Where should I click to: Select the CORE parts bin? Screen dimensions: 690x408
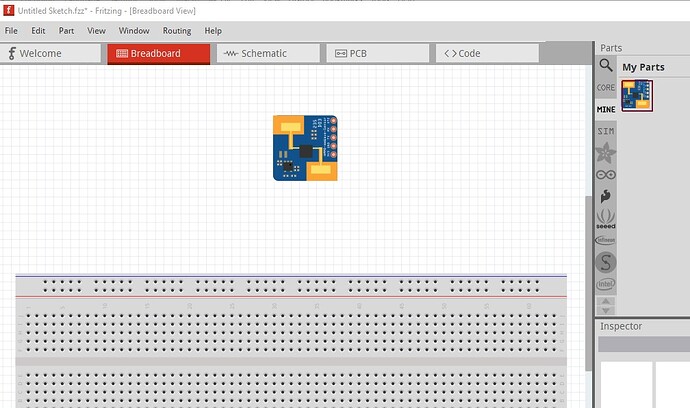(606, 88)
